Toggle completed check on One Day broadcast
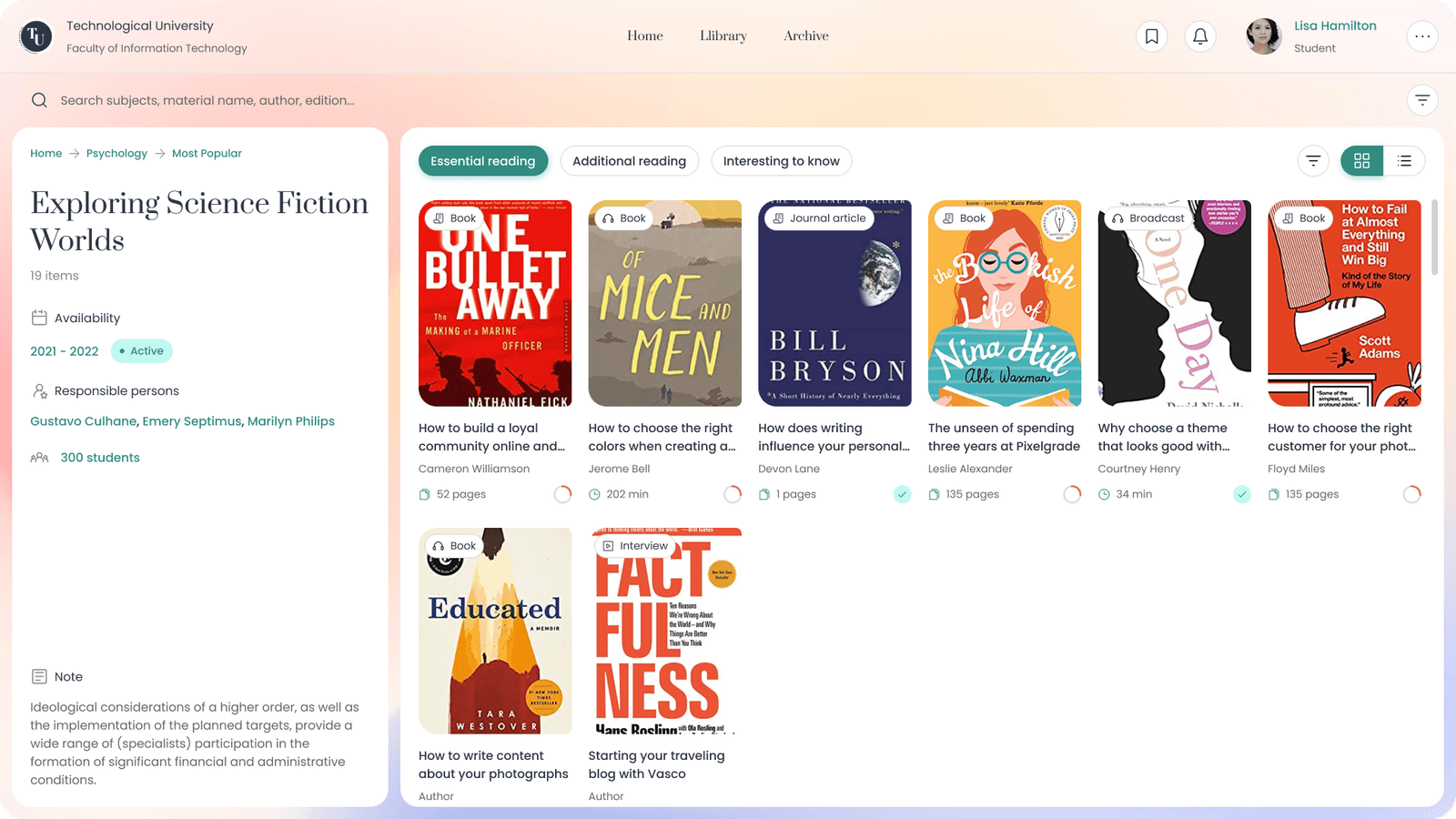 click(1242, 494)
